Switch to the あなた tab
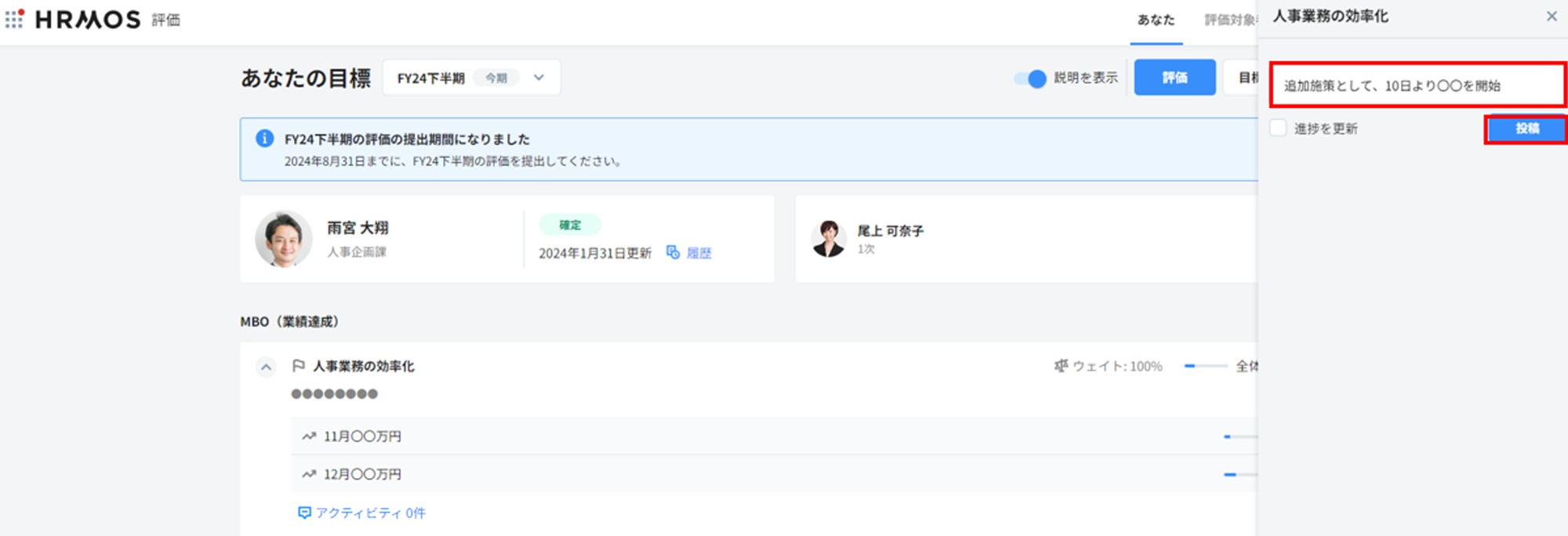Image resolution: width=1568 pixels, height=536 pixels. point(1156,20)
